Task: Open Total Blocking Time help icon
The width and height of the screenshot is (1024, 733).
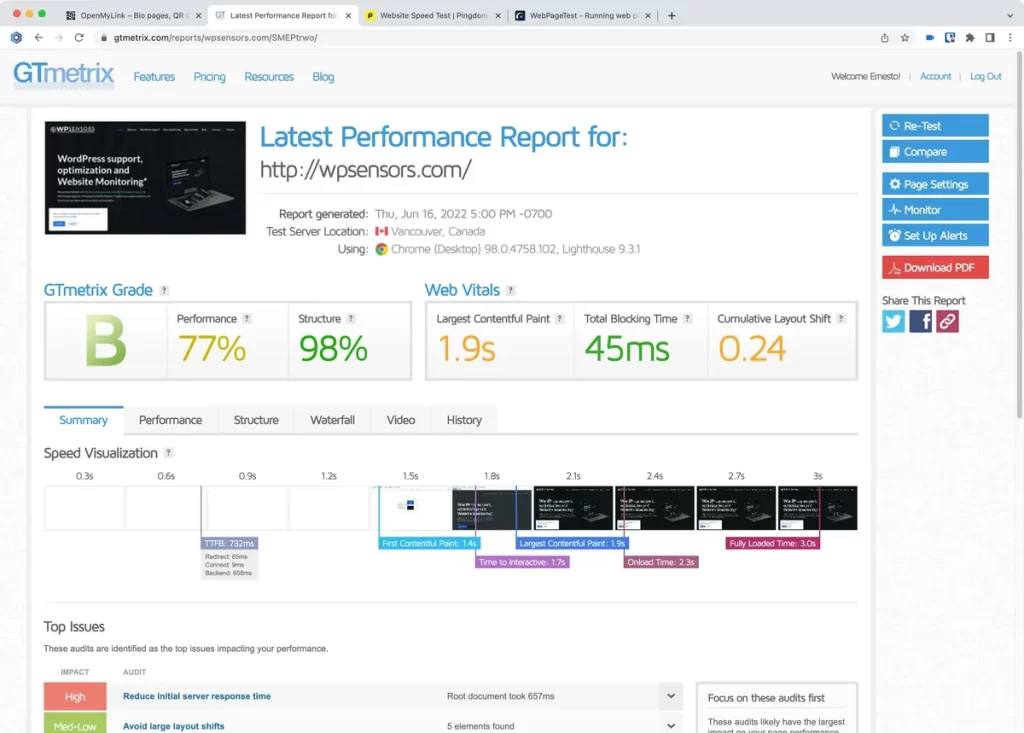Action: pyautogui.click(x=687, y=319)
